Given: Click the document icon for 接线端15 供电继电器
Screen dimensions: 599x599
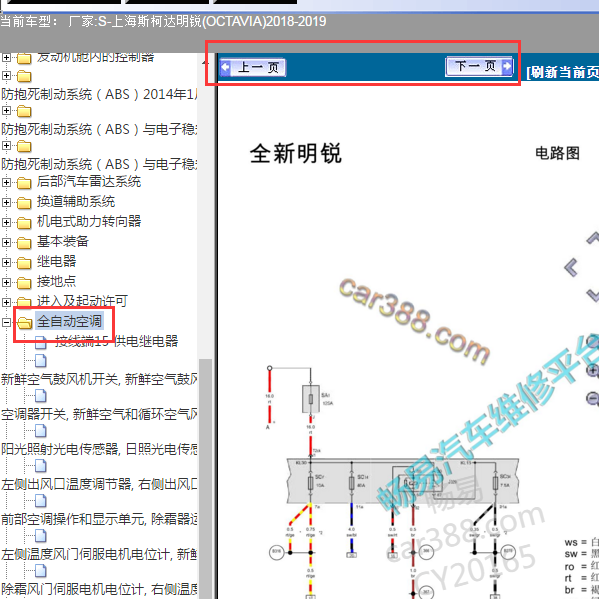Looking at the screenshot, I should tap(40, 342).
